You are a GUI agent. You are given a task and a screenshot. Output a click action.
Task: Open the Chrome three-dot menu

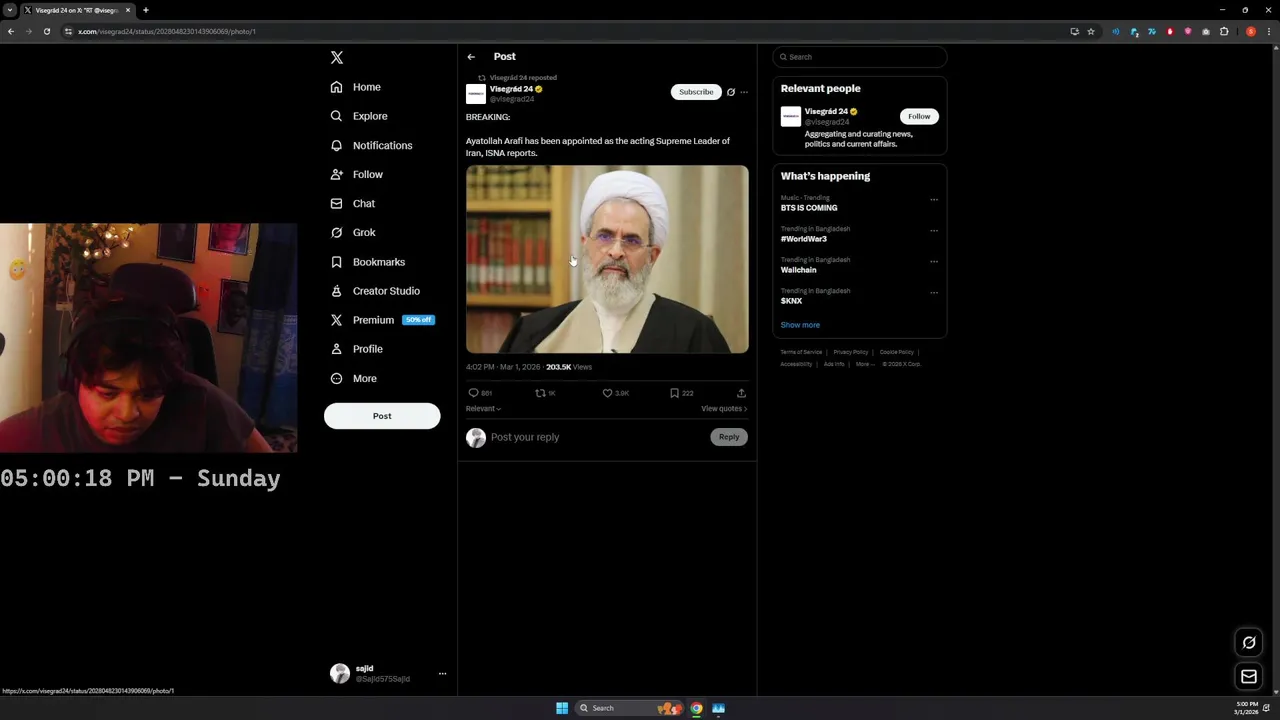coord(1269,31)
